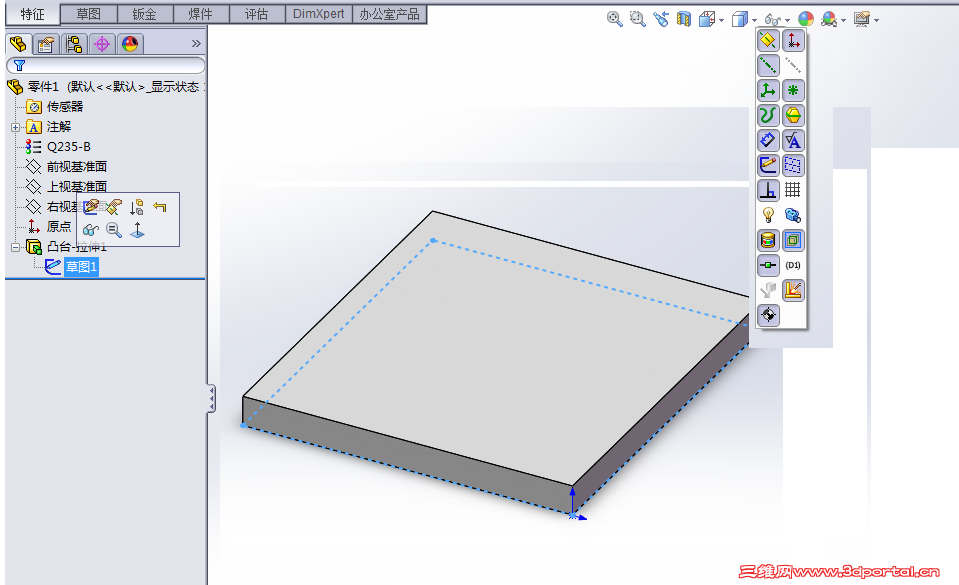Click the show/hide glasses icon in the context toolbar
Screen dimensions: 959x585
[x=91, y=230]
